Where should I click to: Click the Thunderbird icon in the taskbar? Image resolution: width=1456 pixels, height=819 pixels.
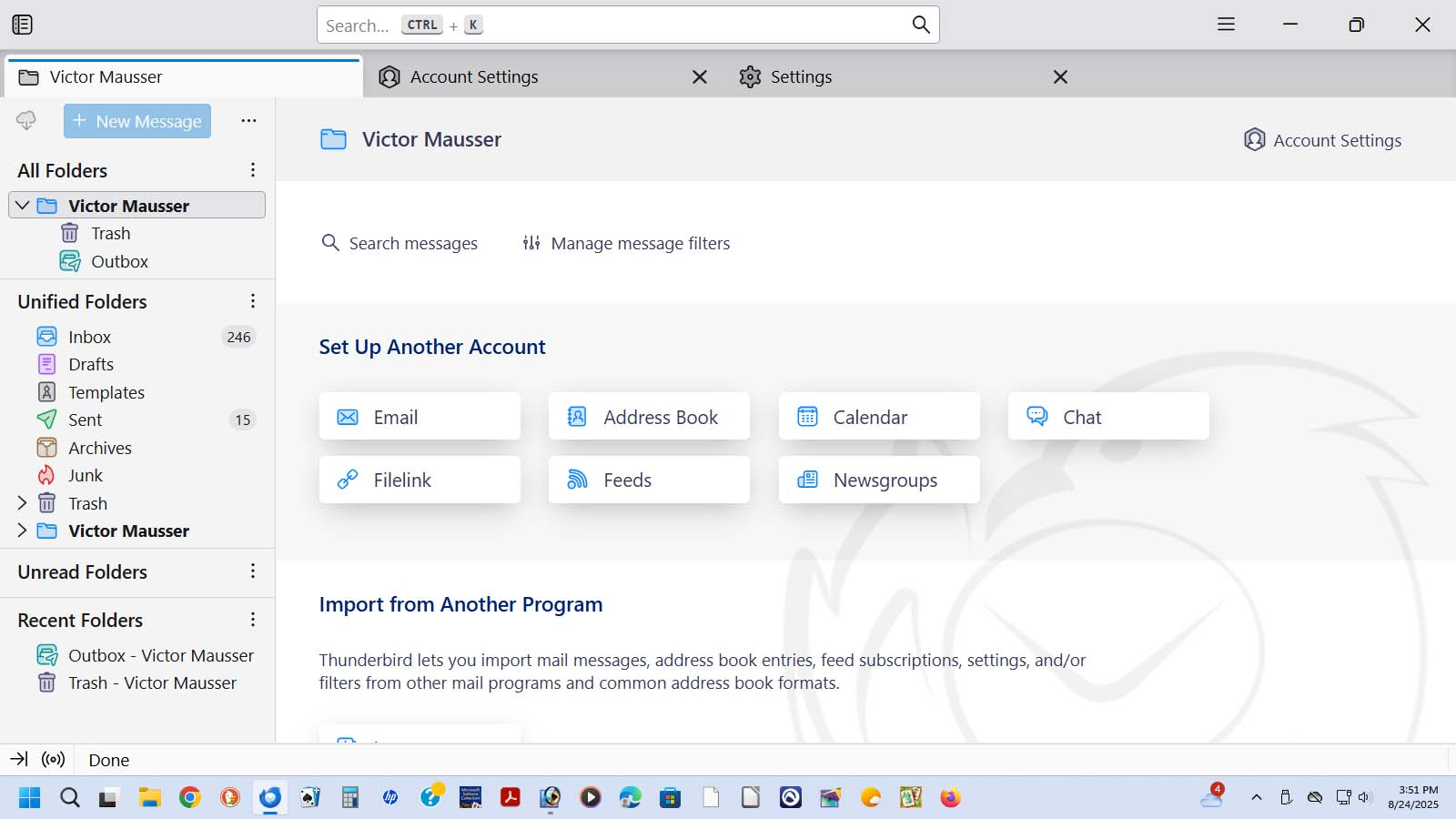[x=270, y=798]
